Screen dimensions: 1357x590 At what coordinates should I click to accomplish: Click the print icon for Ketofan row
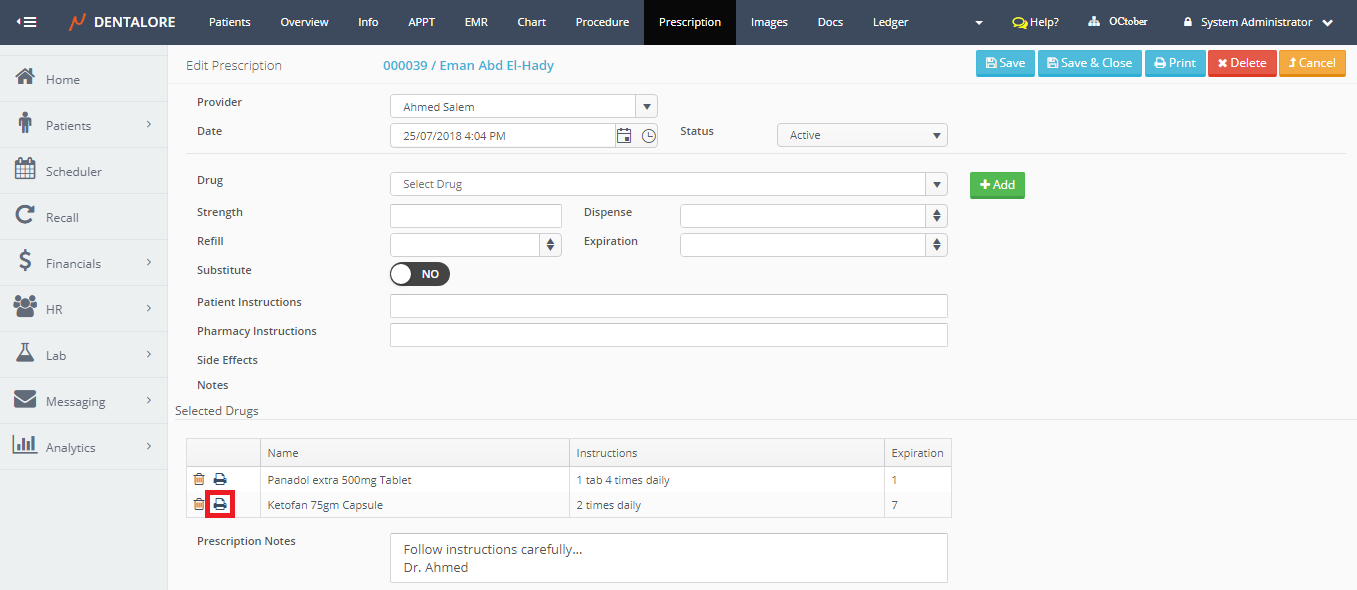point(220,505)
